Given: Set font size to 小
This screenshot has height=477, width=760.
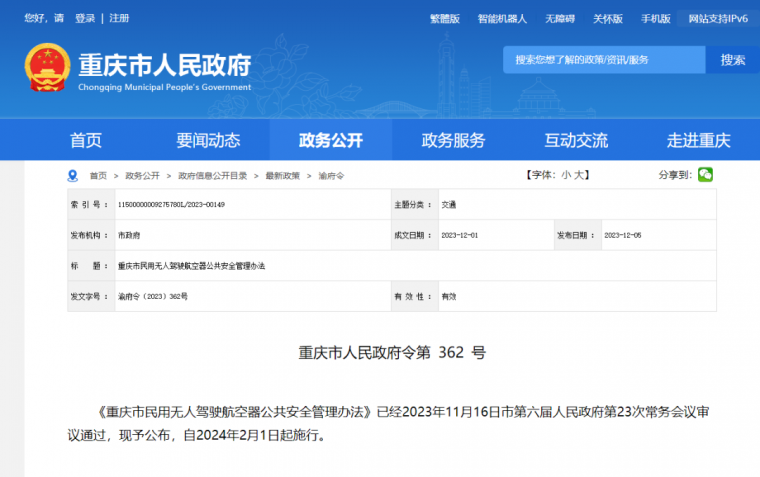Looking at the screenshot, I should point(566,175).
